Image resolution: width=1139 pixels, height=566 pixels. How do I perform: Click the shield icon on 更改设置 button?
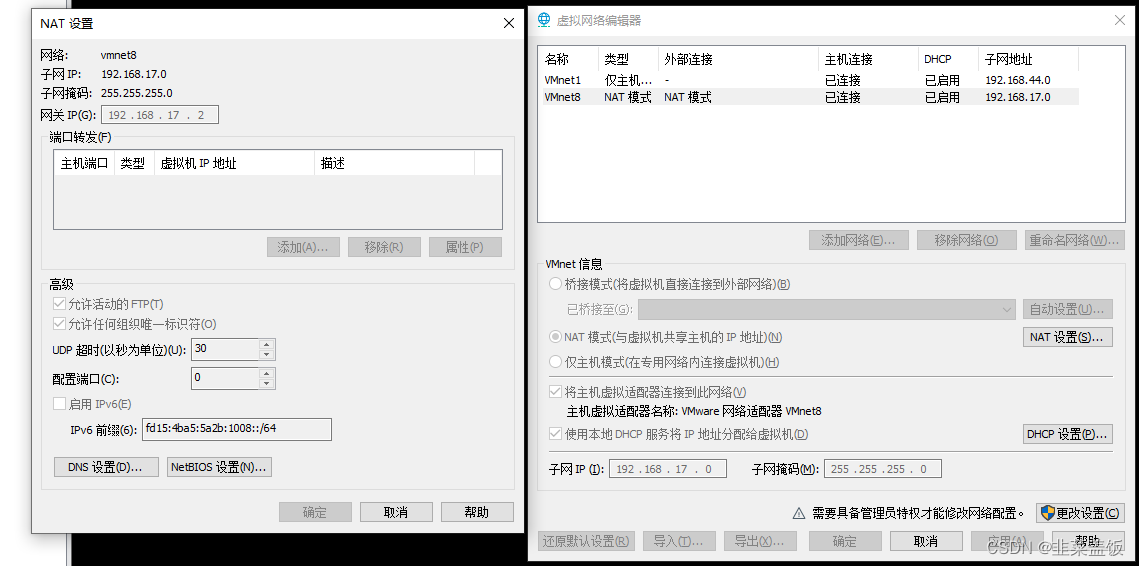click(1047, 512)
